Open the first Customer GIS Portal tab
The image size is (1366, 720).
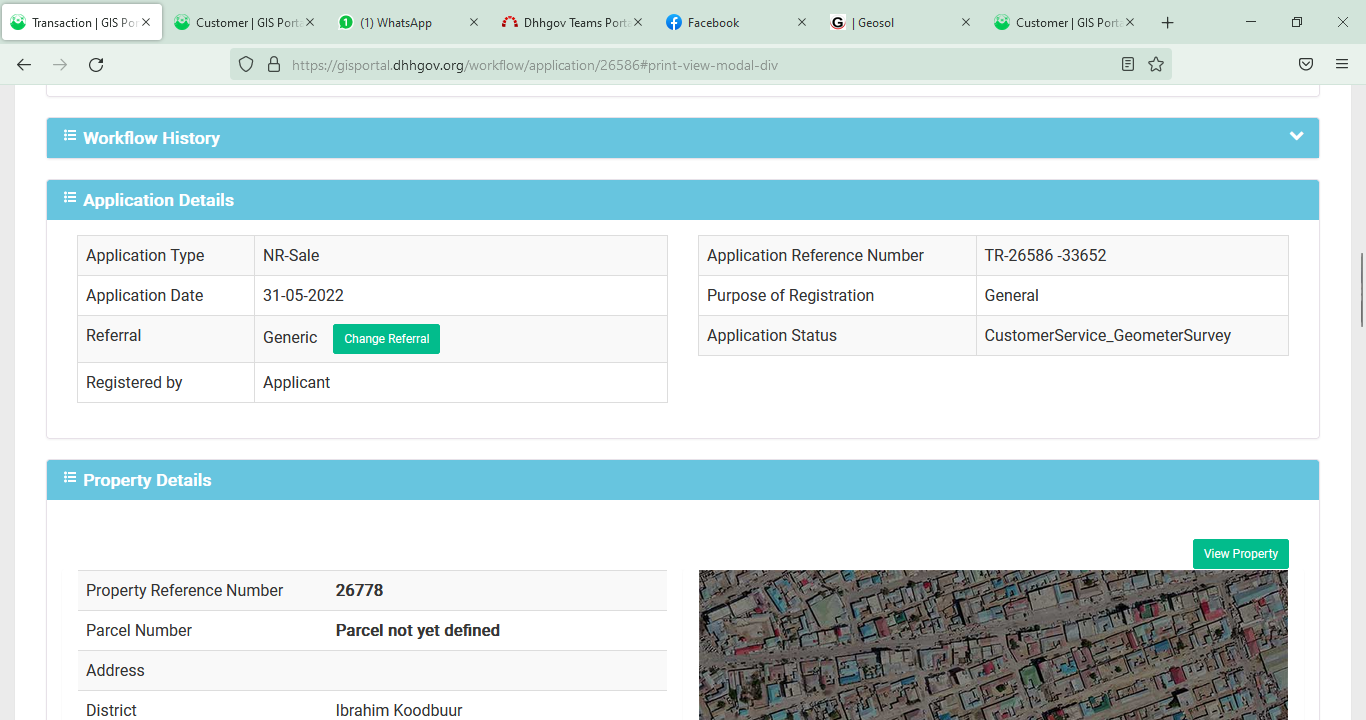tap(245, 22)
